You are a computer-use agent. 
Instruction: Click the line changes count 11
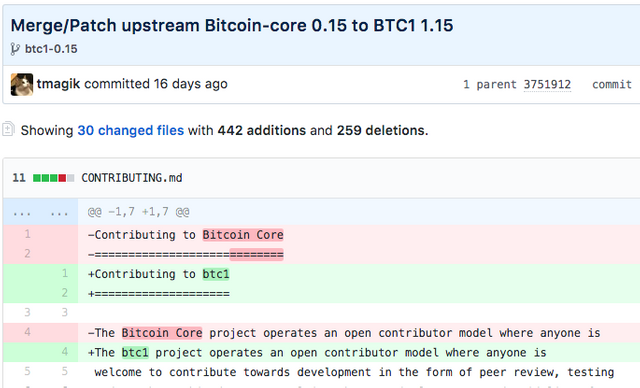[19, 178]
